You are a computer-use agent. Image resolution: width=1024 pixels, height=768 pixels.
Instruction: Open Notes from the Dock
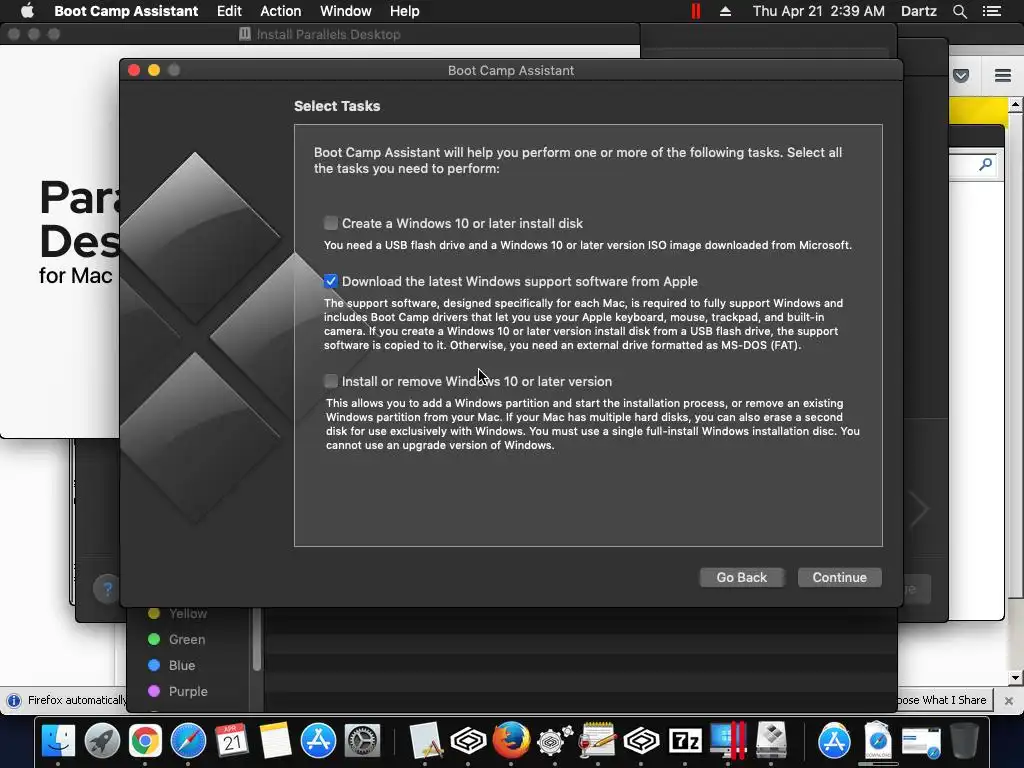(275, 741)
